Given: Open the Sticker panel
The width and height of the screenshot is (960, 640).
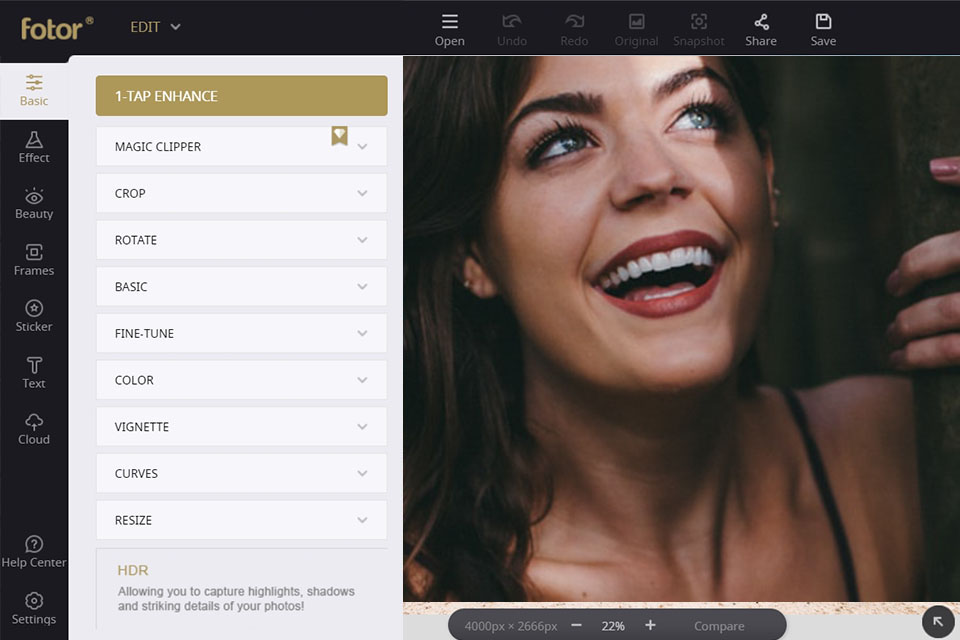Looking at the screenshot, I should 33,318.
